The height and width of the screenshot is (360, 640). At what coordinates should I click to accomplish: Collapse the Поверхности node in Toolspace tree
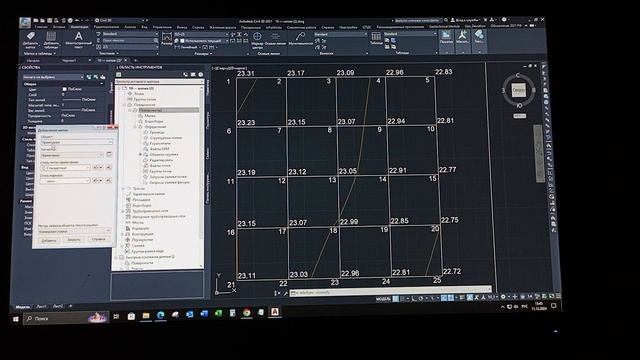pos(125,105)
